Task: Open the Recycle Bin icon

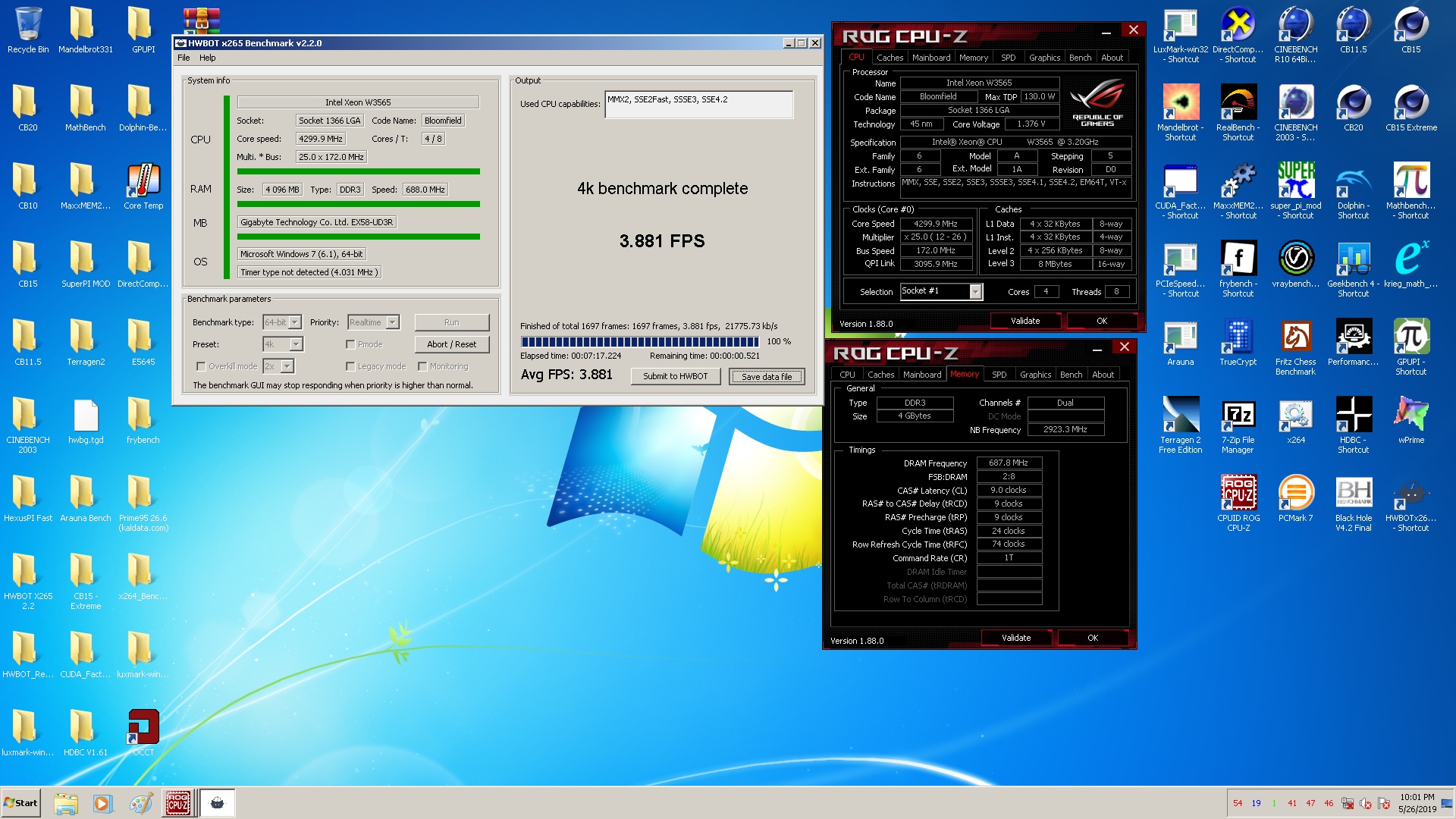Action: click(28, 30)
